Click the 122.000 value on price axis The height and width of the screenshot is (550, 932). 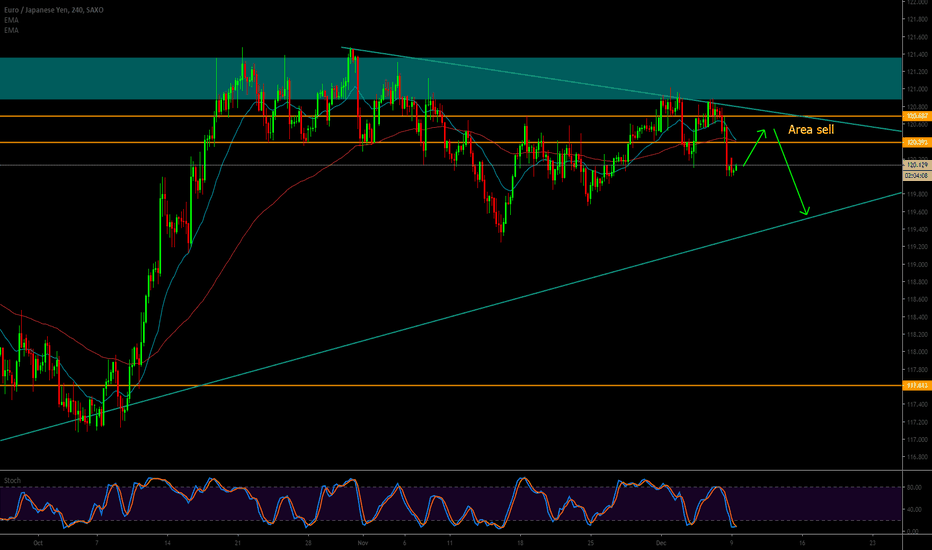pyautogui.click(x=915, y=3)
